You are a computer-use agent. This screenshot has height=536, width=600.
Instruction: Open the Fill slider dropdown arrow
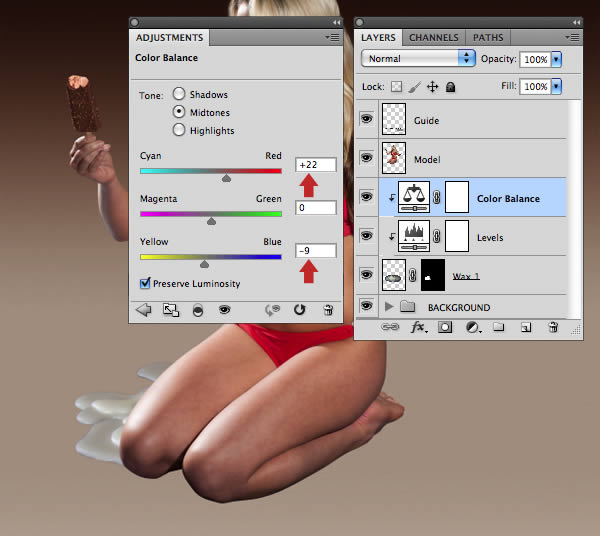pyautogui.click(x=556, y=86)
